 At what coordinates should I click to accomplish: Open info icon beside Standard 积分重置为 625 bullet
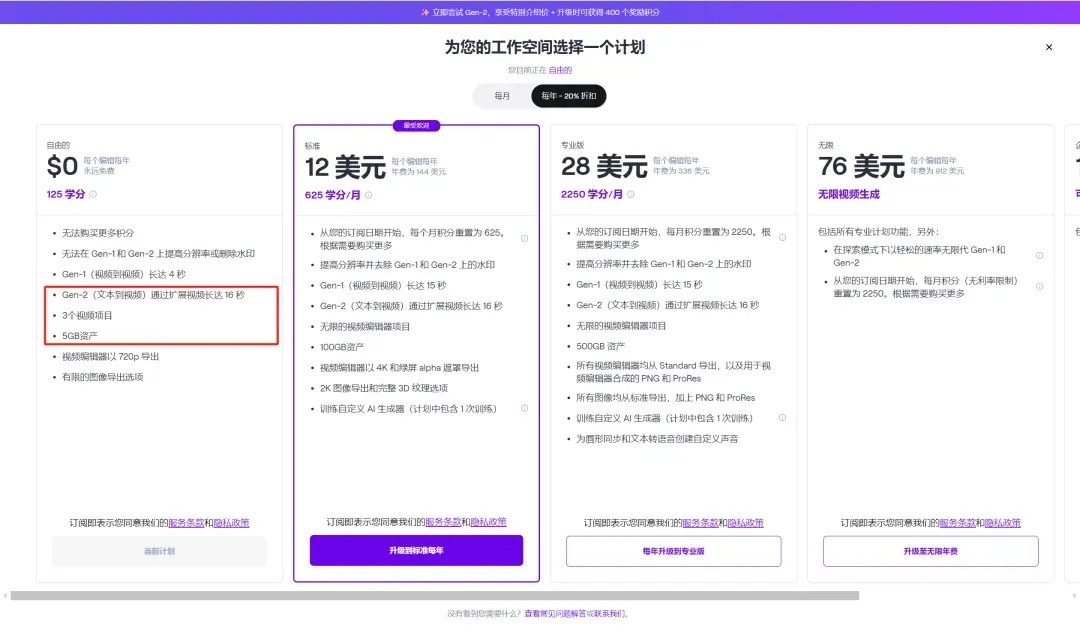pos(524,238)
